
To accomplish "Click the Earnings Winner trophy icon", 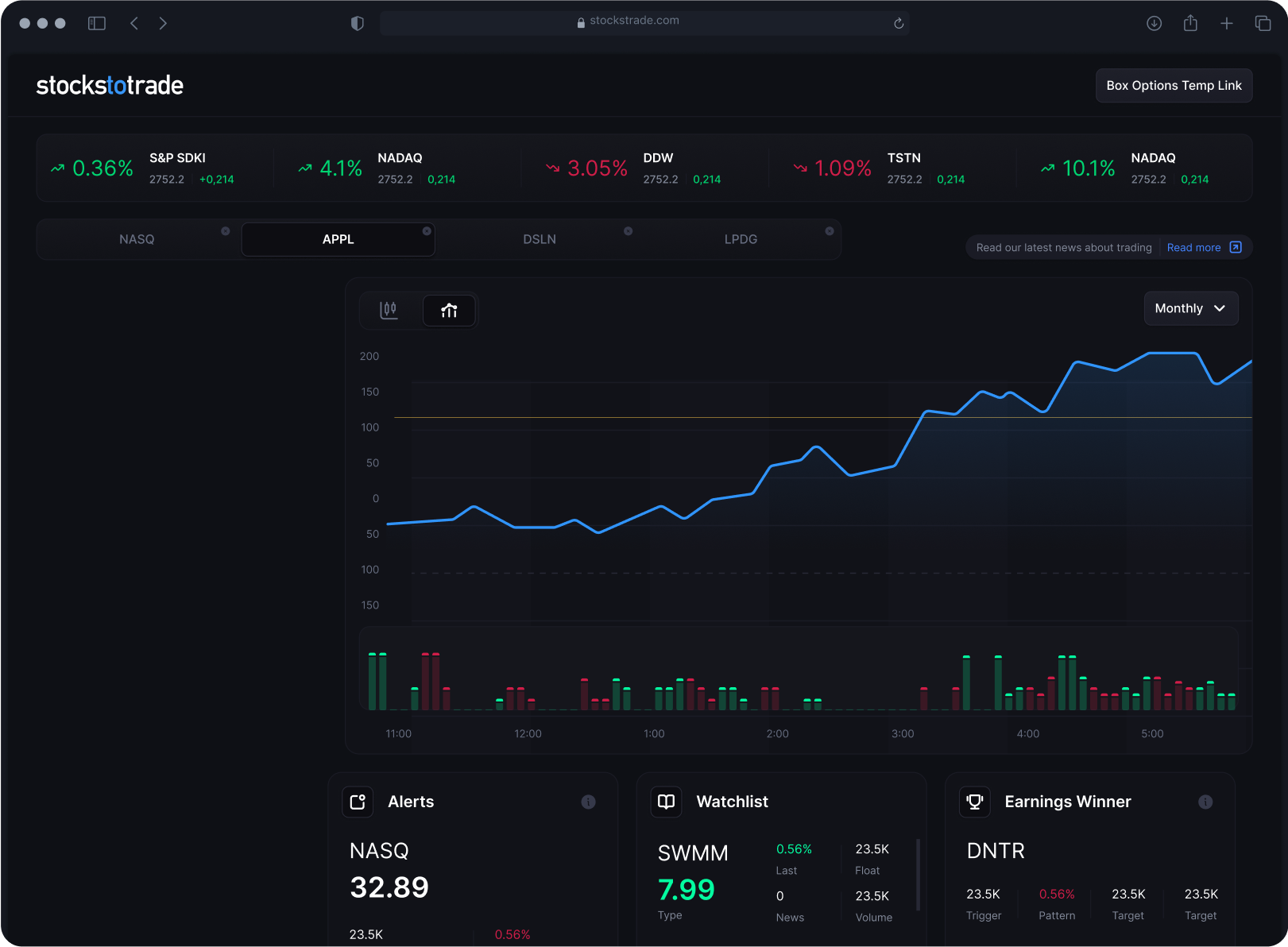I will (975, 802).
